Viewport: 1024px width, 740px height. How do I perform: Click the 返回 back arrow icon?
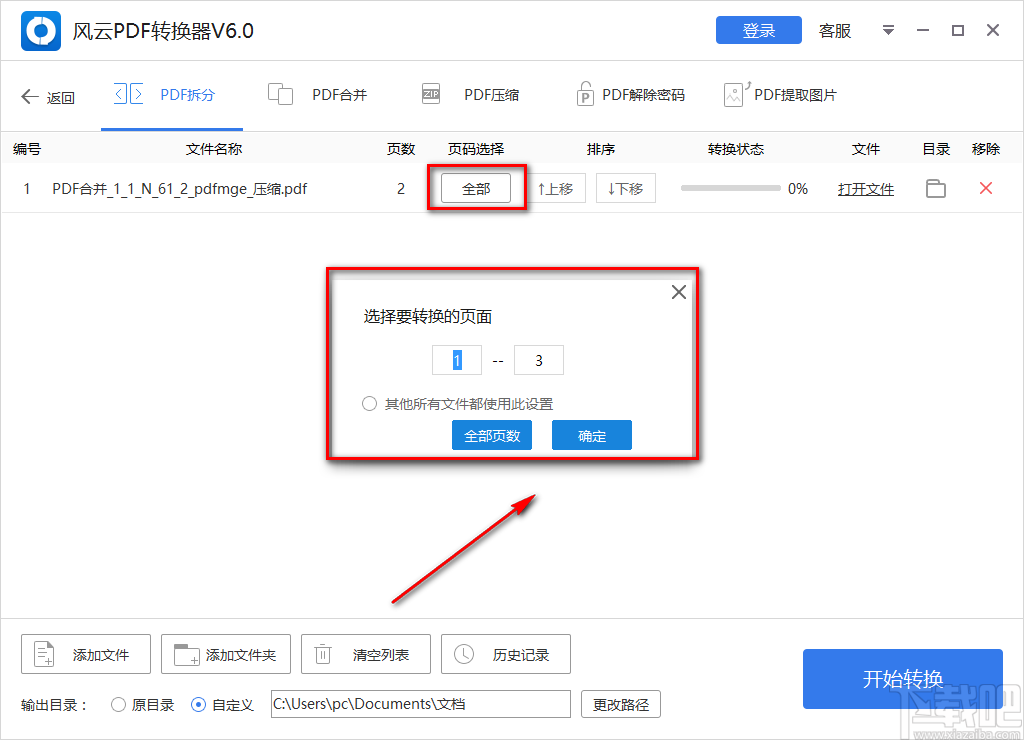(x=30, y=95)
